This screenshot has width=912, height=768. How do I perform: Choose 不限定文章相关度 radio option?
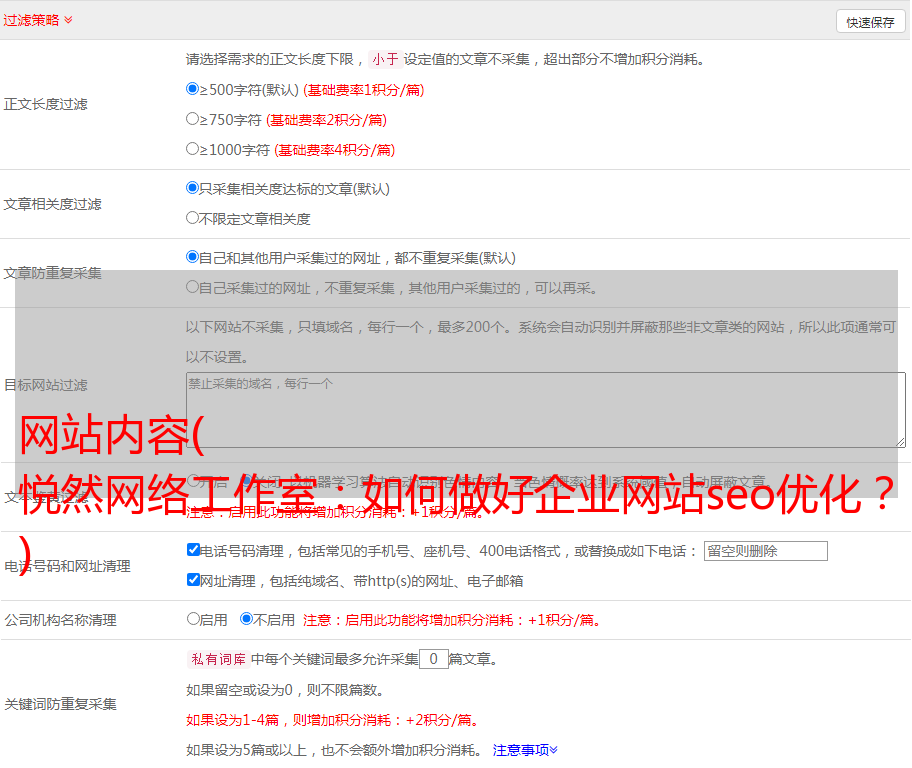point(192,218)
